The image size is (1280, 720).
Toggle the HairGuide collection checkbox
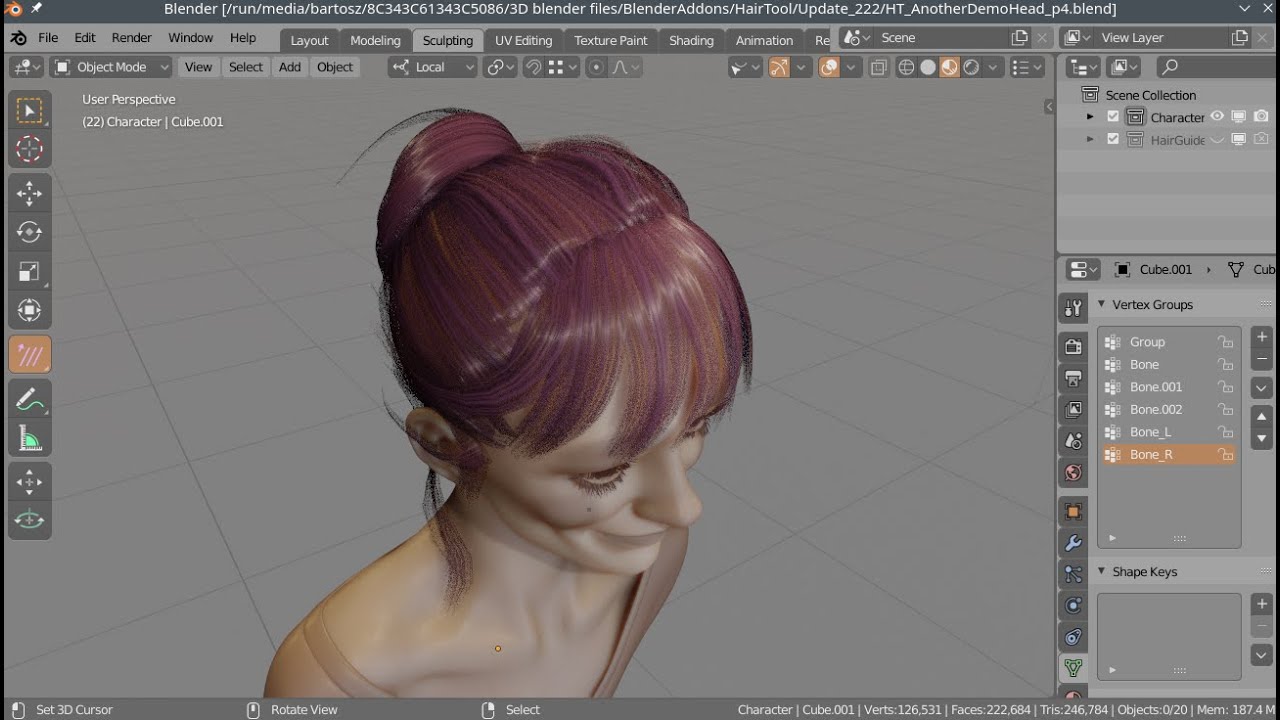click(x=1113, y=140)
